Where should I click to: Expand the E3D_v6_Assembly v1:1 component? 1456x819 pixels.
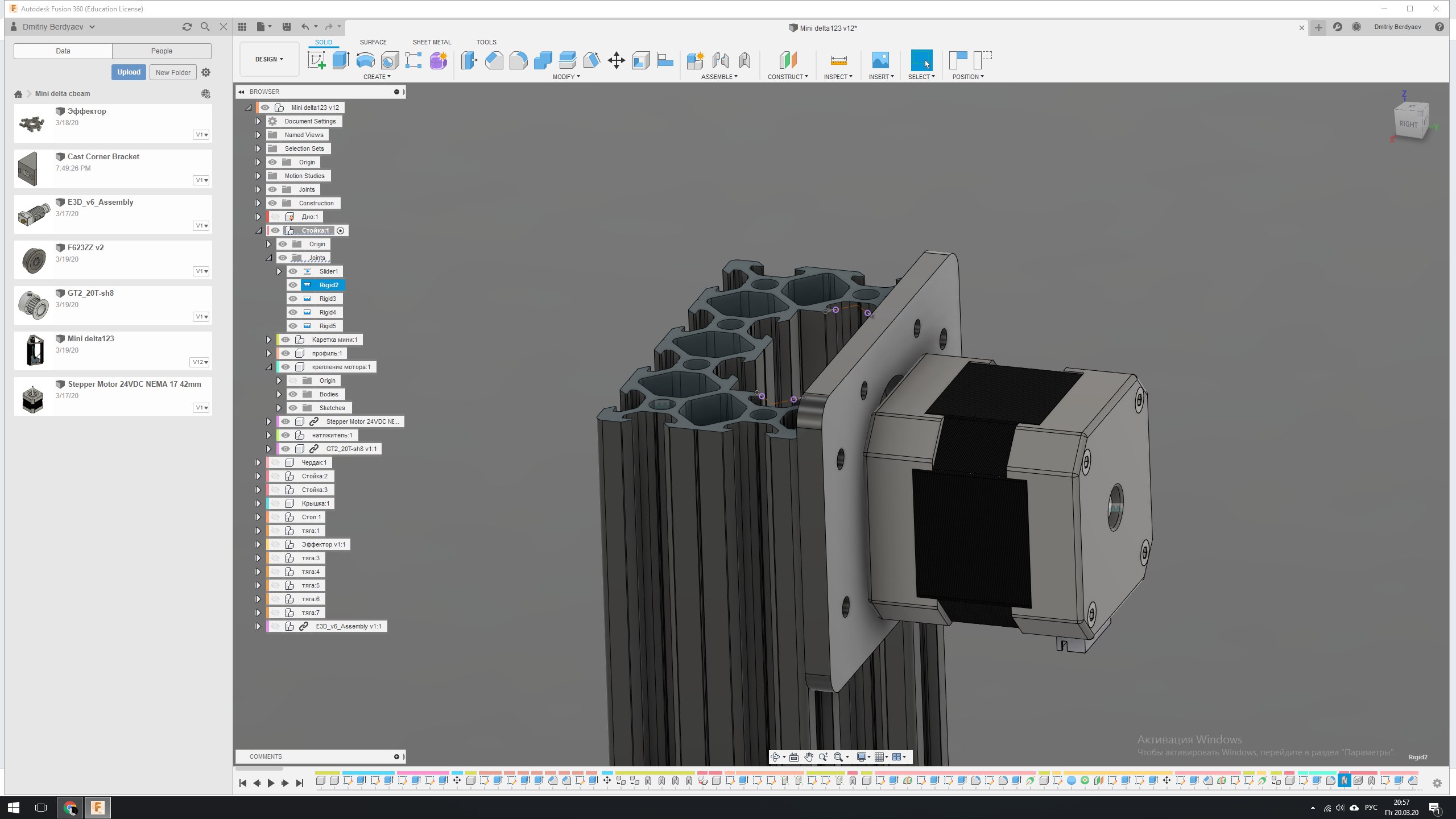(258, 626)
